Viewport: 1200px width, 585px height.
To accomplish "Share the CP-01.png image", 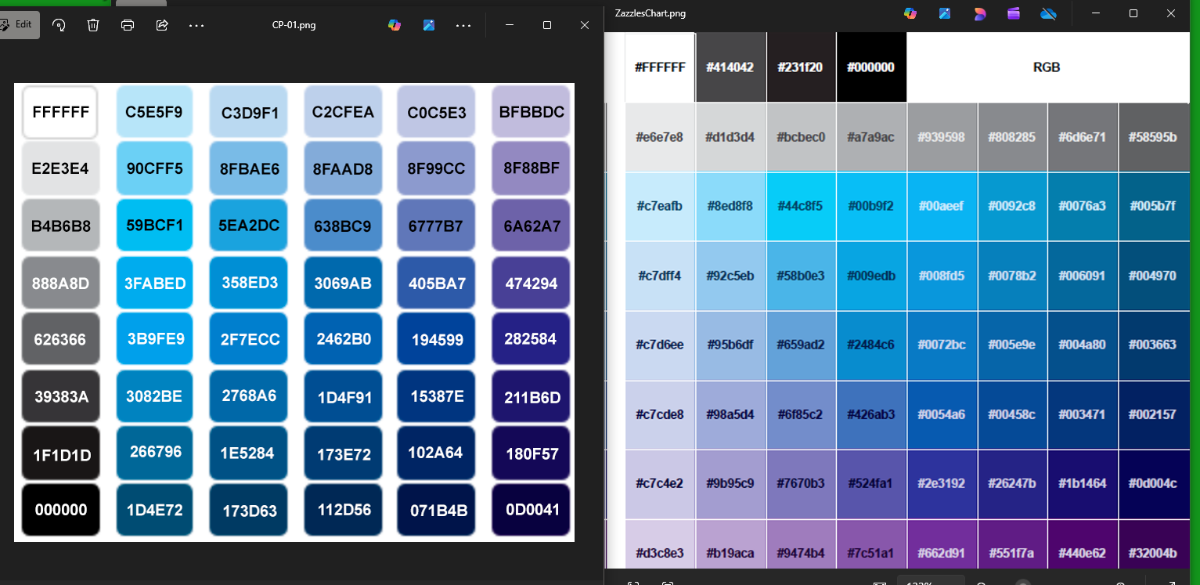I will click(x=162, y=25).
